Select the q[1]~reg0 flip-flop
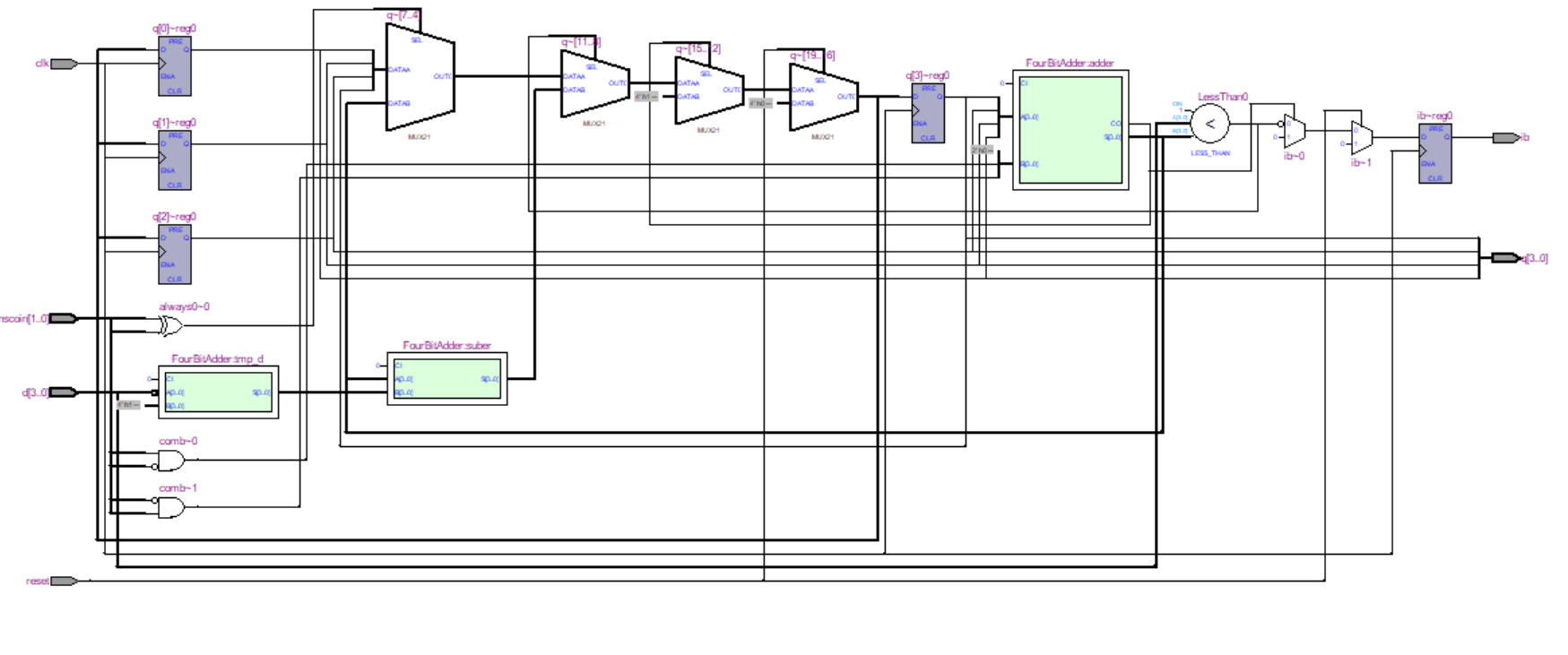Screen dimensions: 1568x655 tap(175, 160)
